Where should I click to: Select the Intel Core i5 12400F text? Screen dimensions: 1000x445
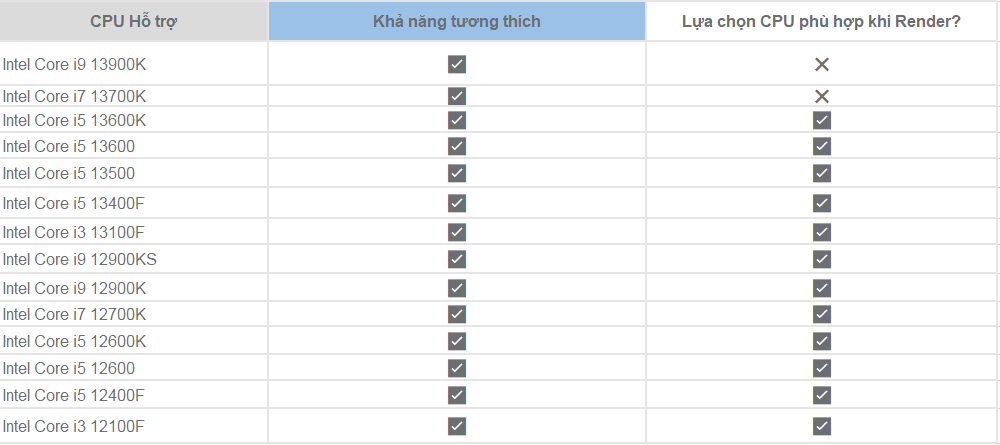[73, 395]
